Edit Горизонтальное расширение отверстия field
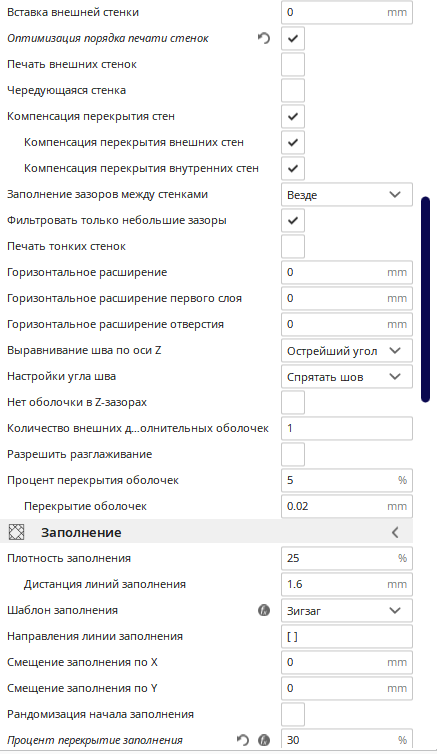This screenshot has height=754, width=437. click(347, 324)
